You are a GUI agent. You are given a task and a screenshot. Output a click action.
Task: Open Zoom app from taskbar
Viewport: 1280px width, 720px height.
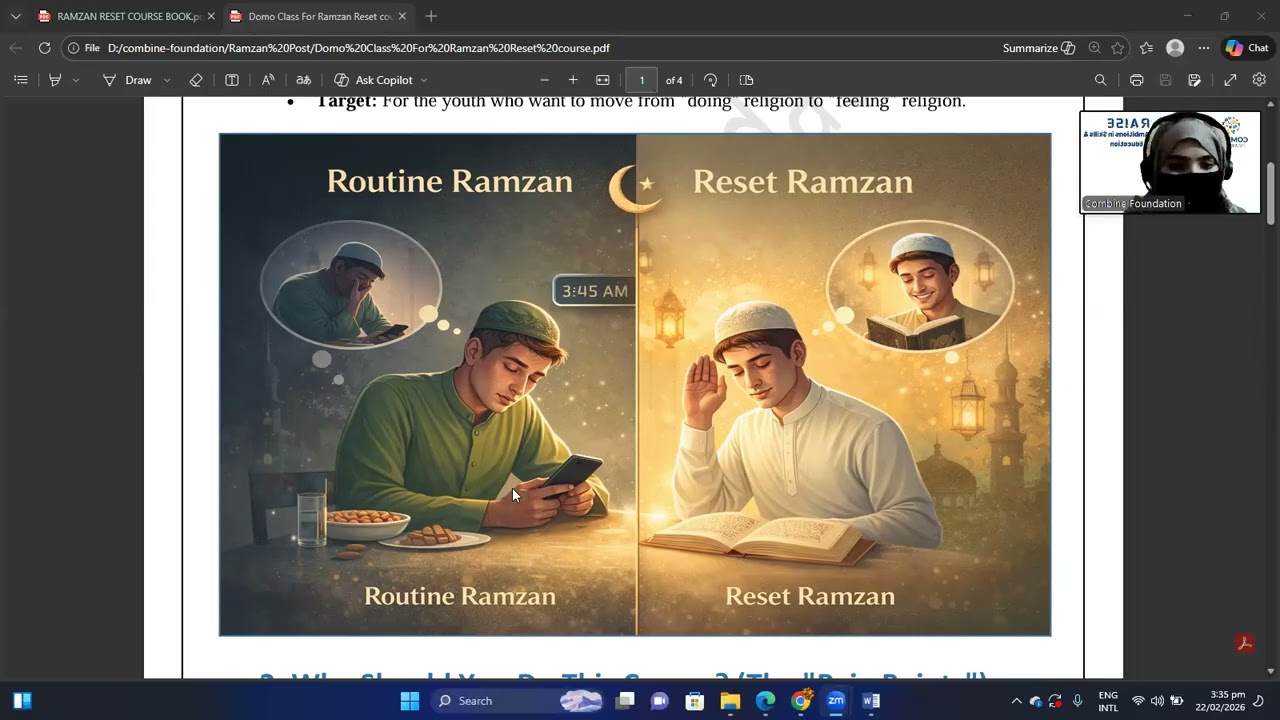pyautogui.click(x=836, y=701)
